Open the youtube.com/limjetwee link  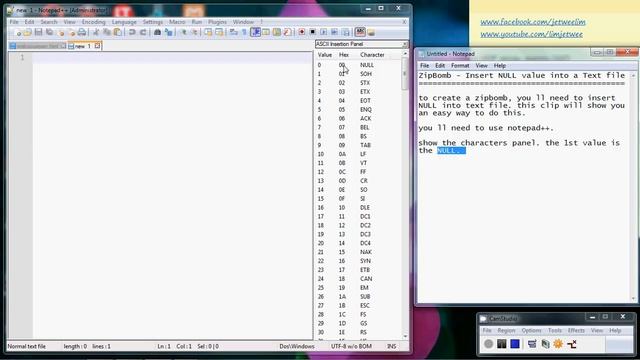pyautogui.click(x=531, y=34)
